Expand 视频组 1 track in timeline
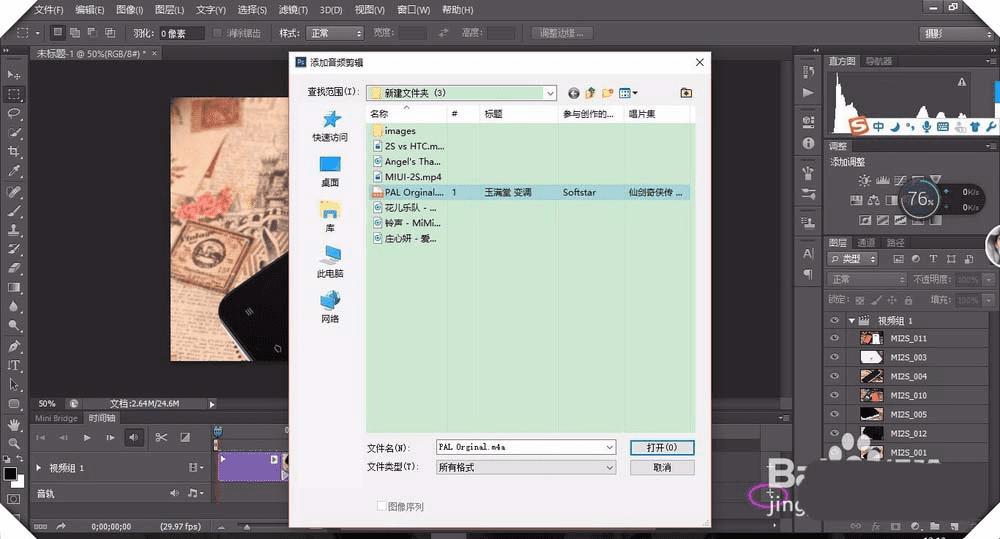The image size is (1000, 539). point(38,468)
